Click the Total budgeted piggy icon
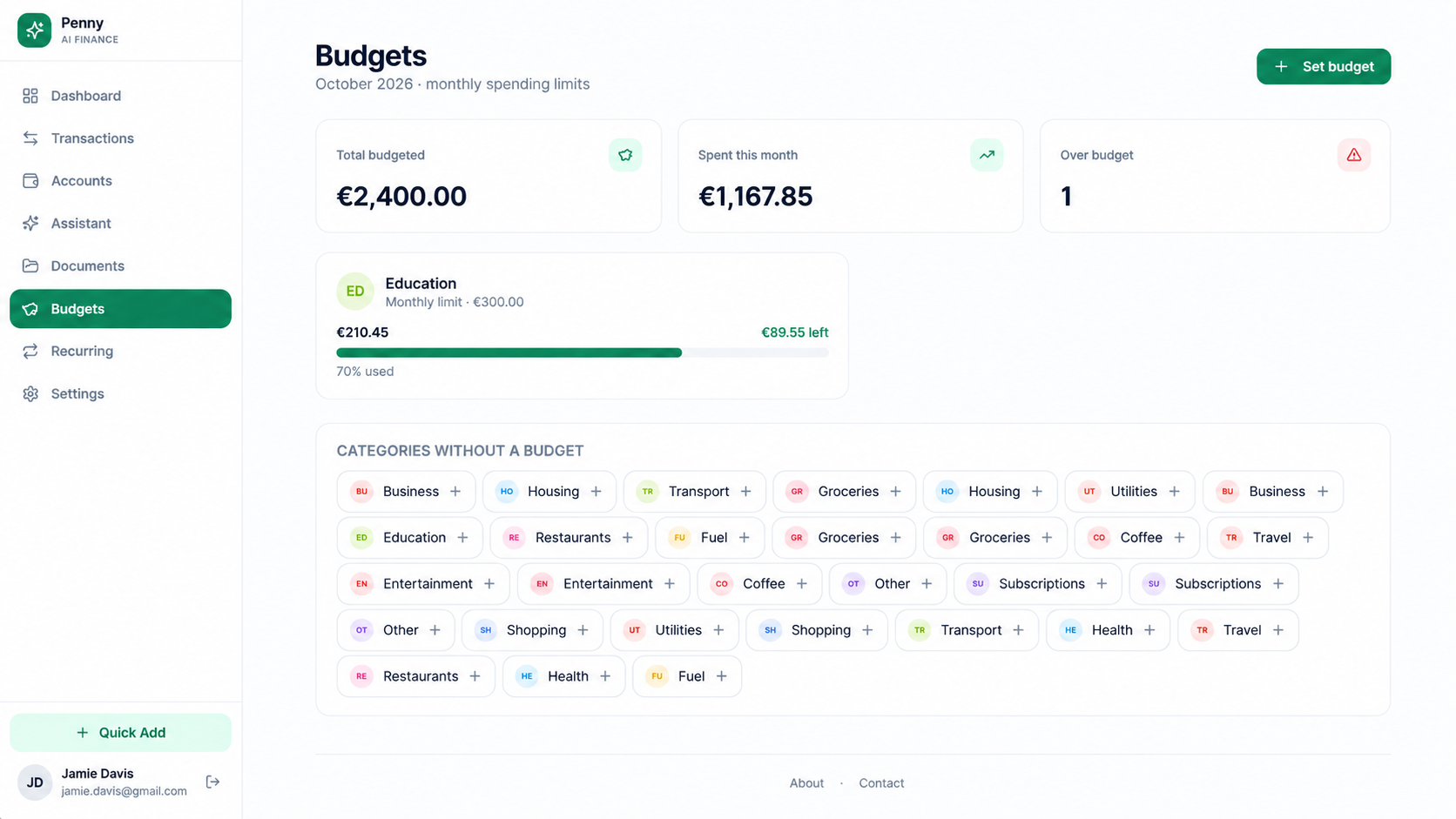 (625, 155)
